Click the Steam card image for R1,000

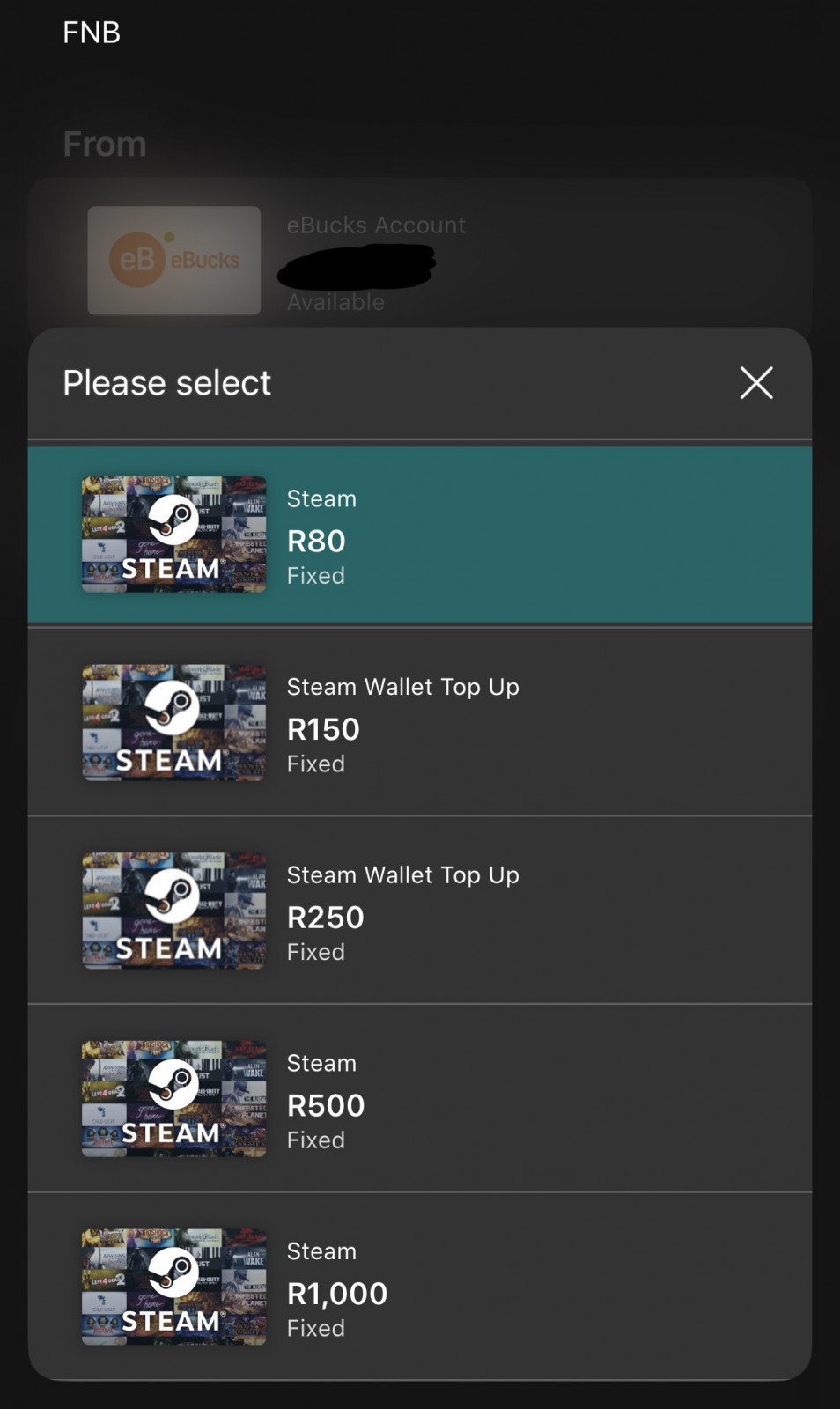(x=173, y=1287)
